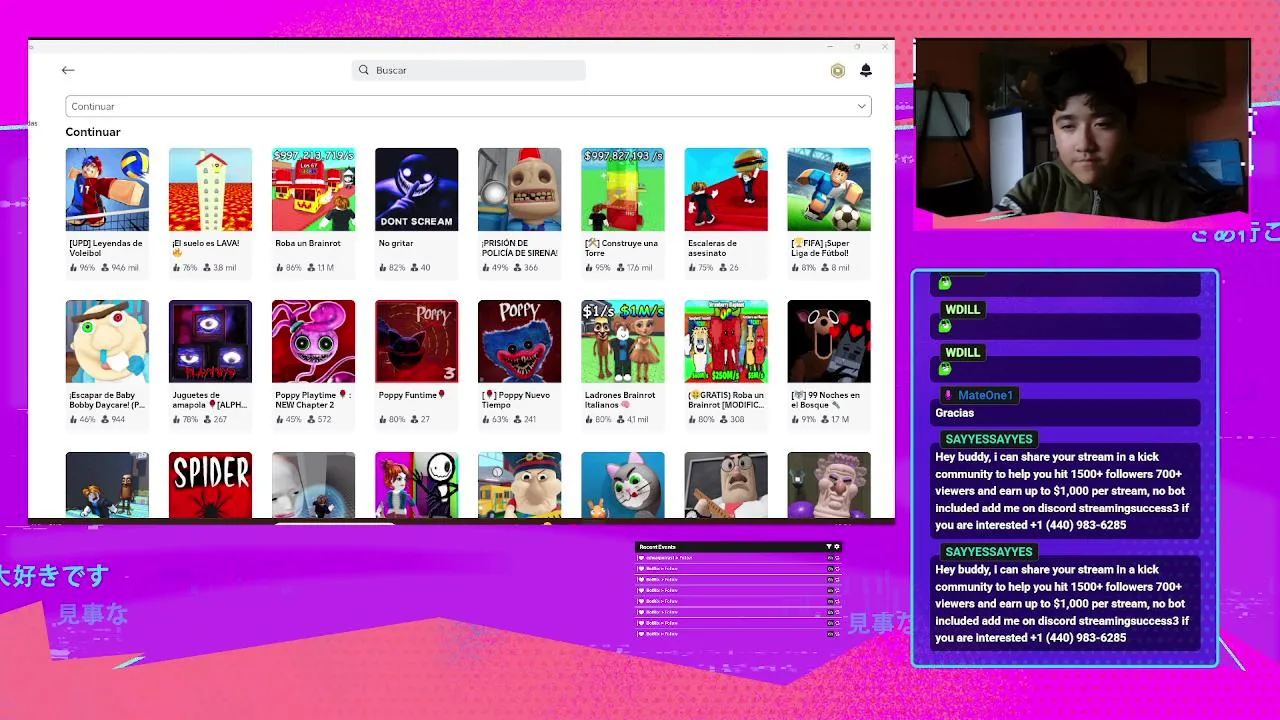Click '99 Noches en el Bosque' title
The height and width of the screenshot is (720, 1280).
click(826, 400)
